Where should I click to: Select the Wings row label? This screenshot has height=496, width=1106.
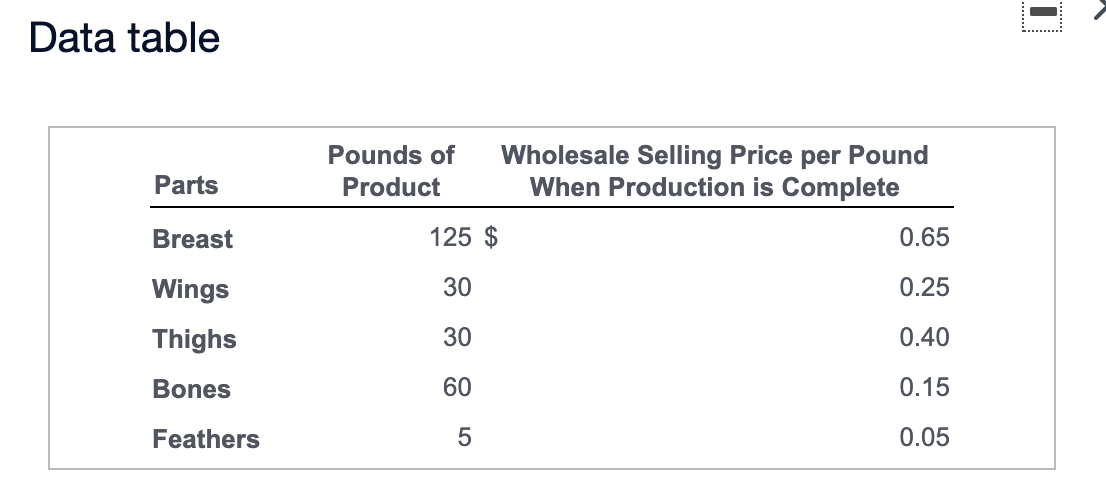coord(190,289)
